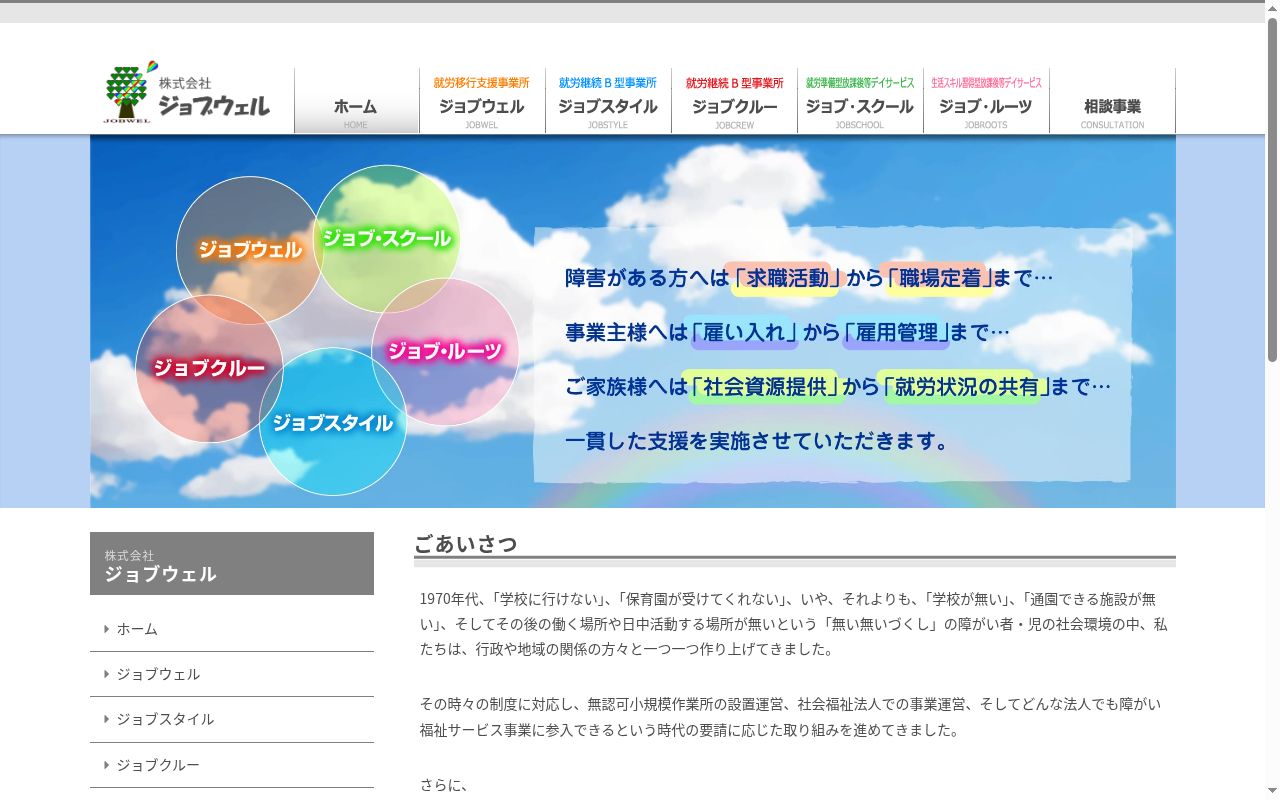The height and width of the screenshot is (800, 1280).
Task: Open the ジョブ・ルーツ JOBROOTS nav tab
Action: point(986,101)
